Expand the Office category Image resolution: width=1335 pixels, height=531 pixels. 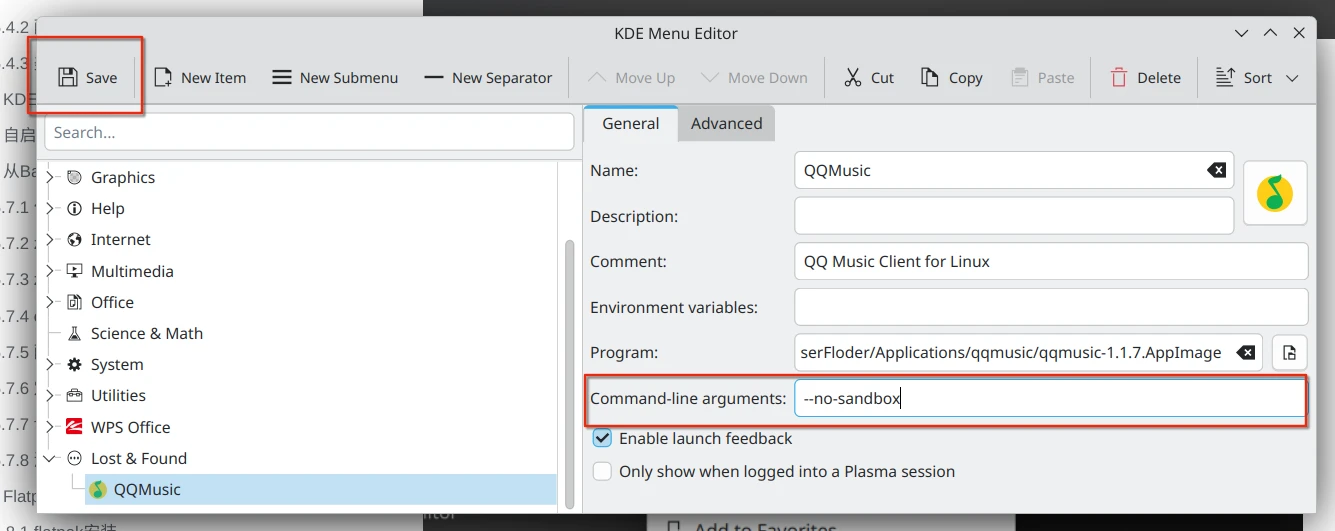50,303
